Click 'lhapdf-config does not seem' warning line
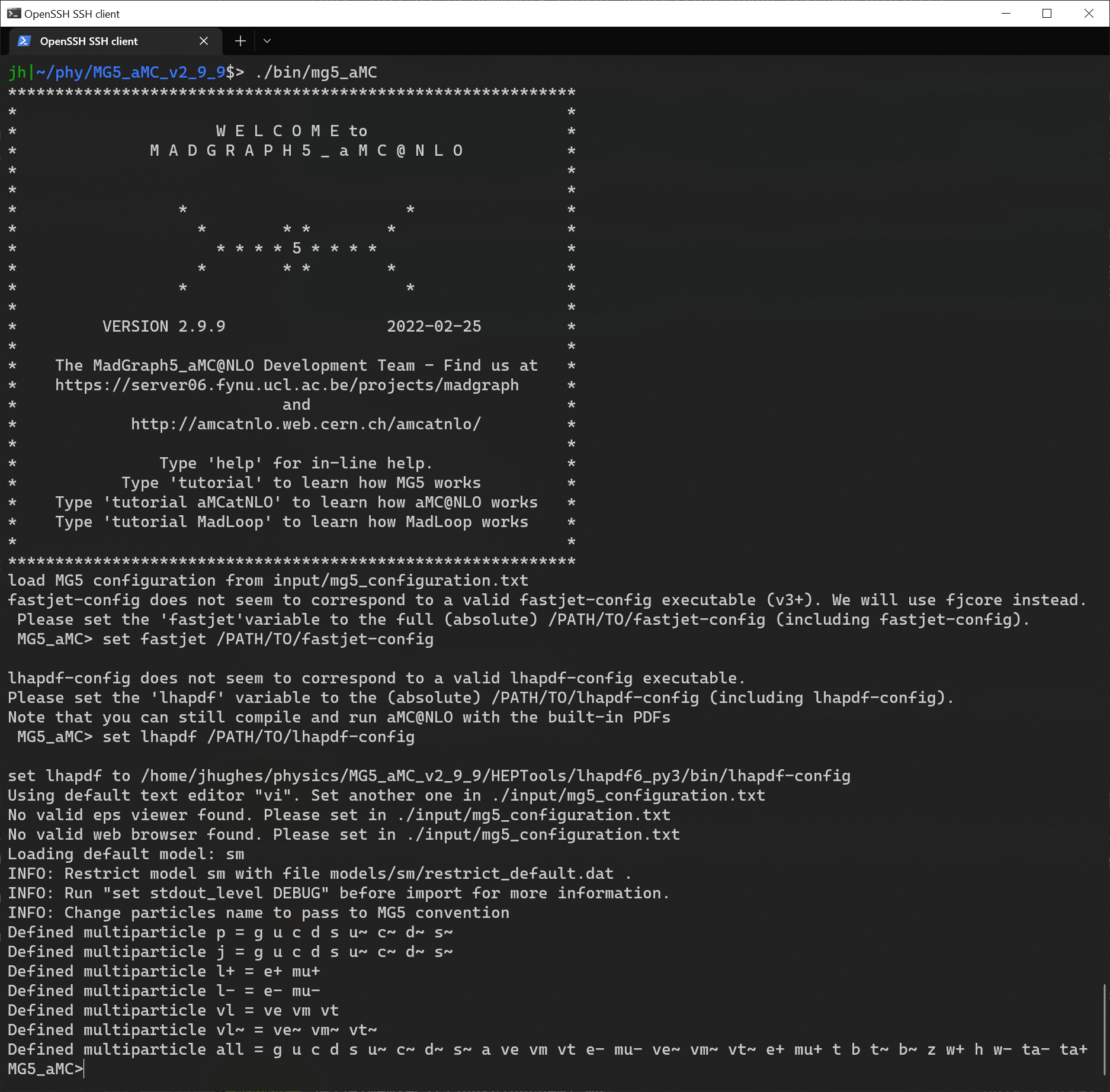The width and height of the screenshot is (1110, 1092). (x=377, y=678)
